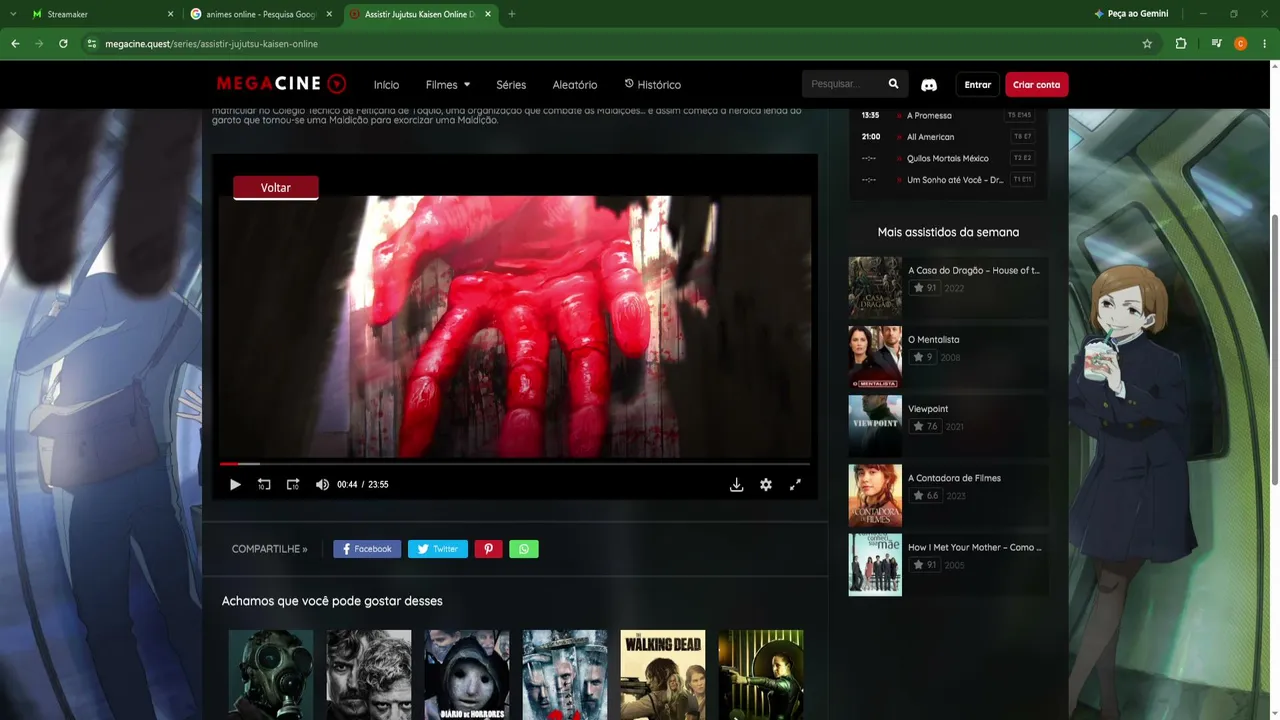Screen dimensions: 1280x720
Task: Click the Voltar button above the video
Action: tap(276, 188)
